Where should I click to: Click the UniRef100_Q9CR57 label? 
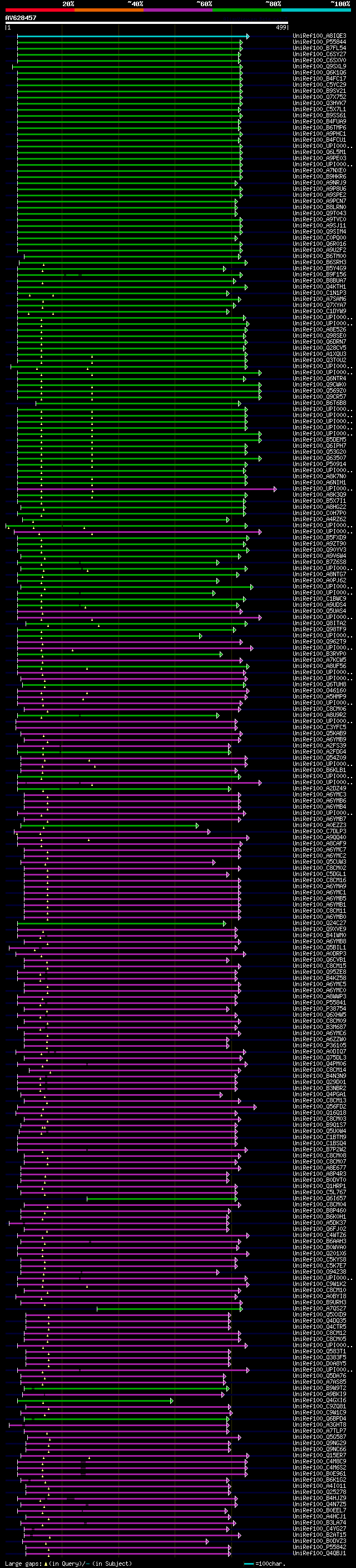point(319,397)
